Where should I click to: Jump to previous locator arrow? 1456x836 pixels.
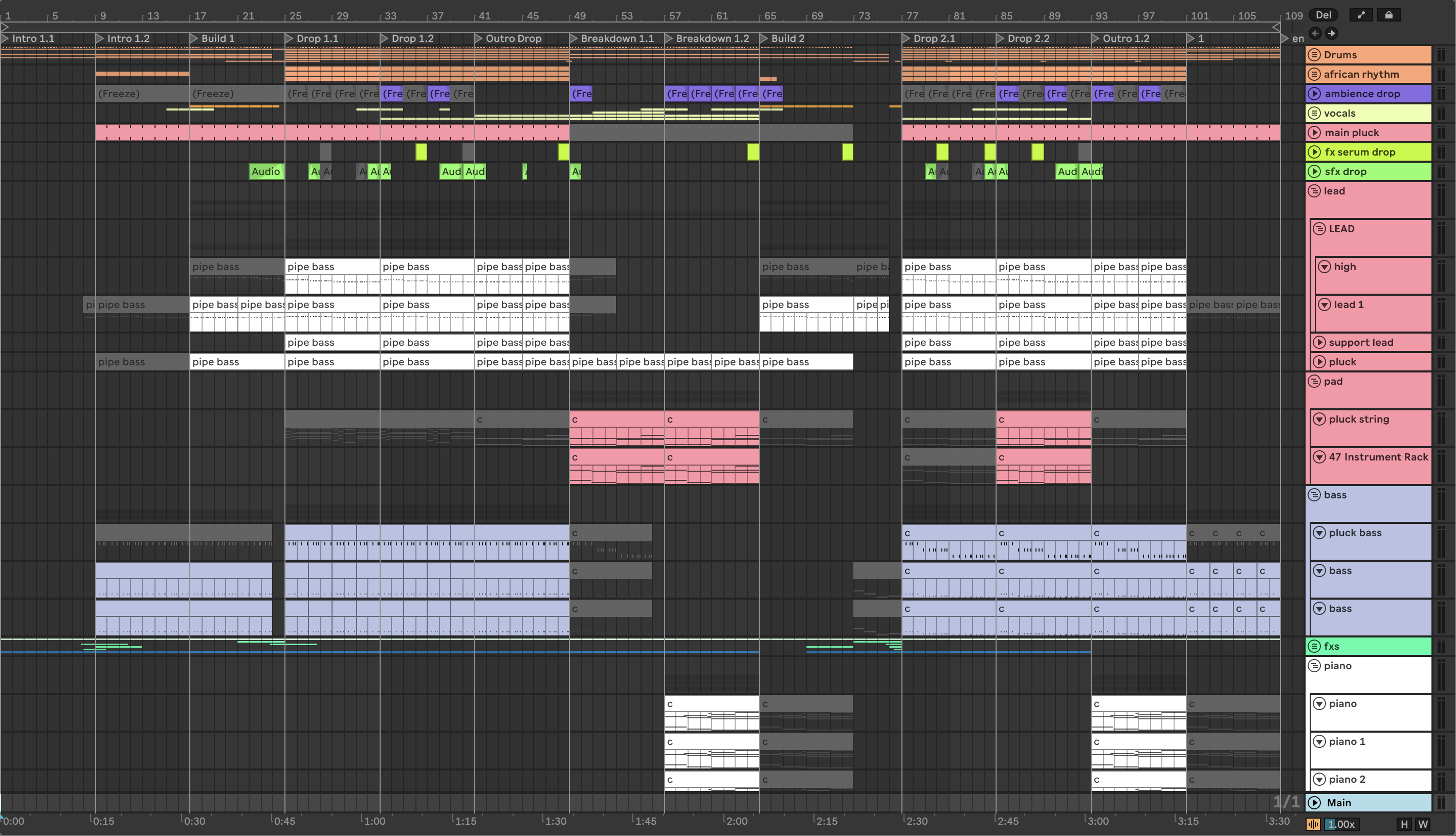(x=1315, y=33)
